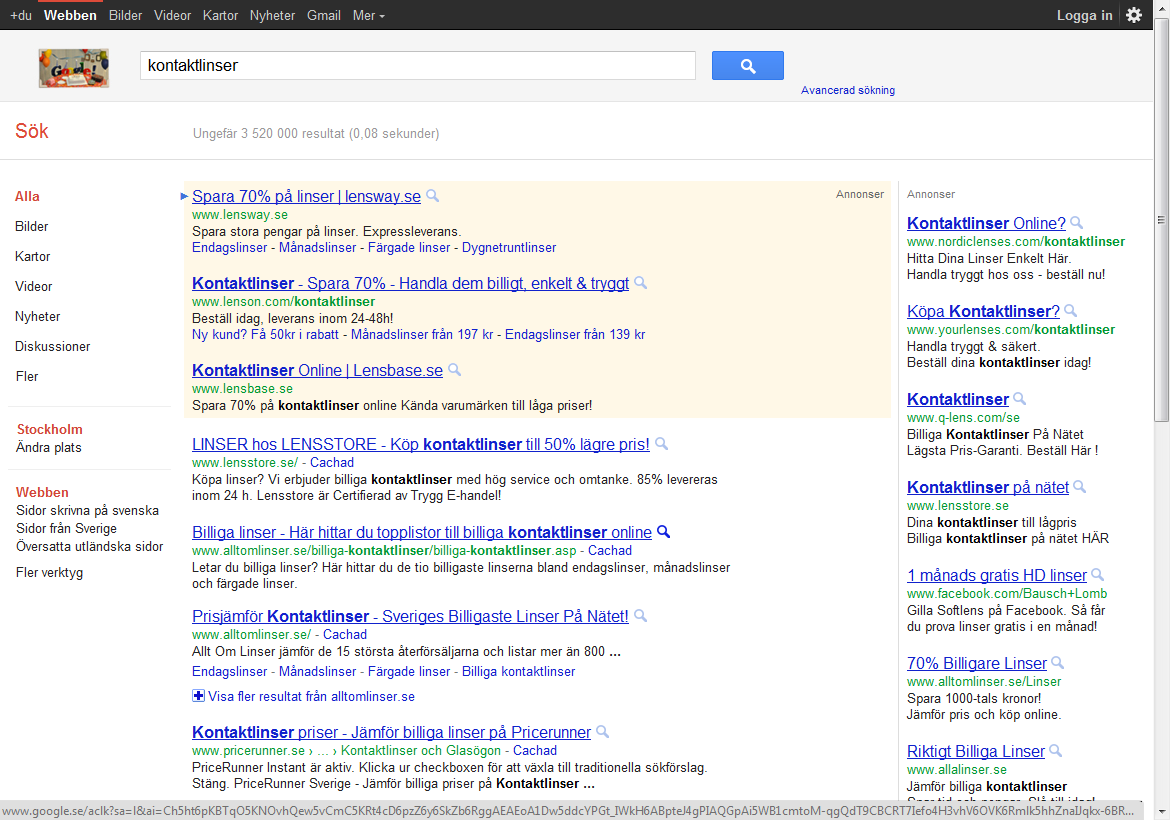The width and height of the screenshot is (1170, 820).
Task: Open 'Billiga kontaktlinser' sitelink under alltomlinser result
Action: click(519, 672)
